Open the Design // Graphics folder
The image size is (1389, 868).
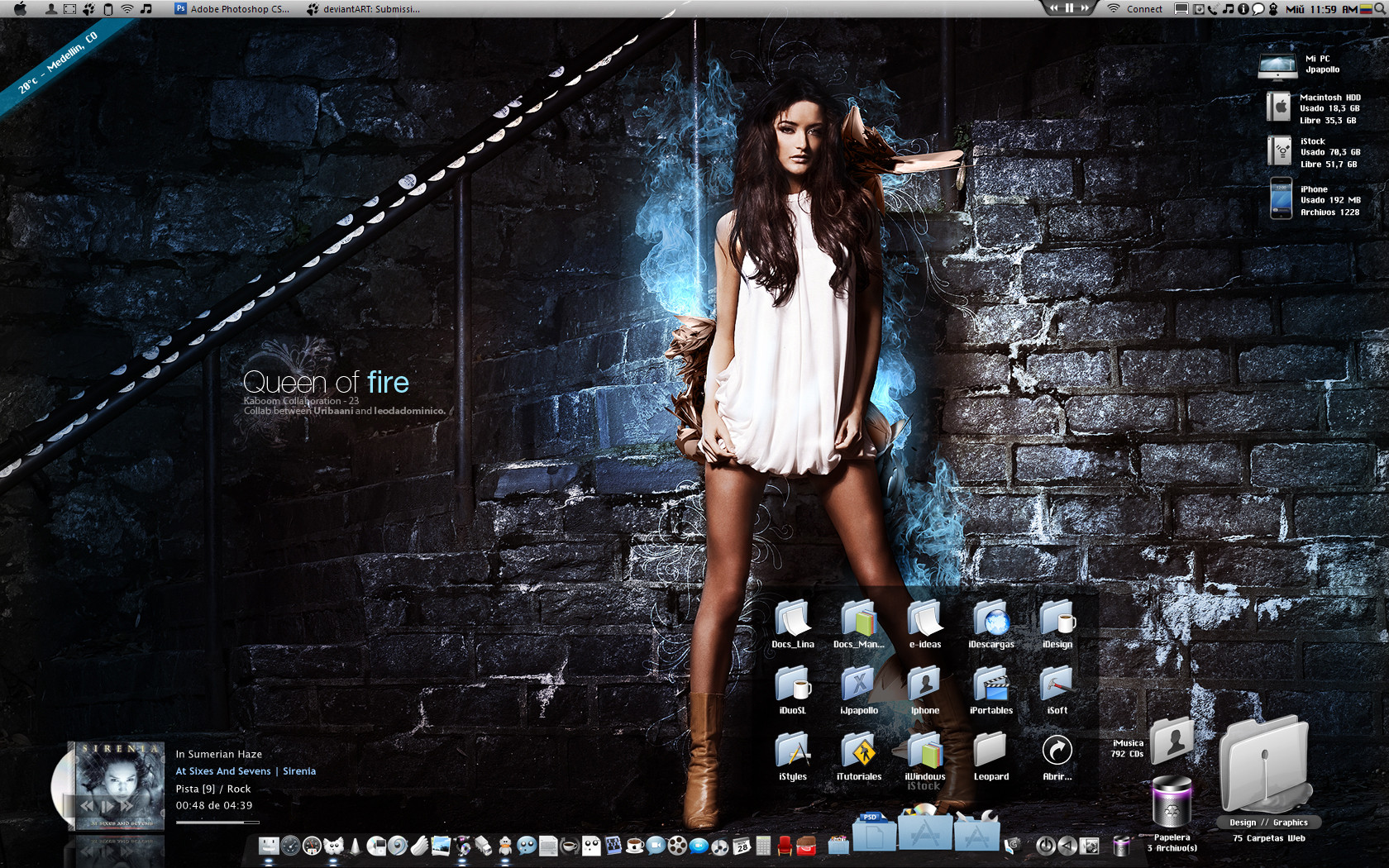click(x=1265, y=765)
